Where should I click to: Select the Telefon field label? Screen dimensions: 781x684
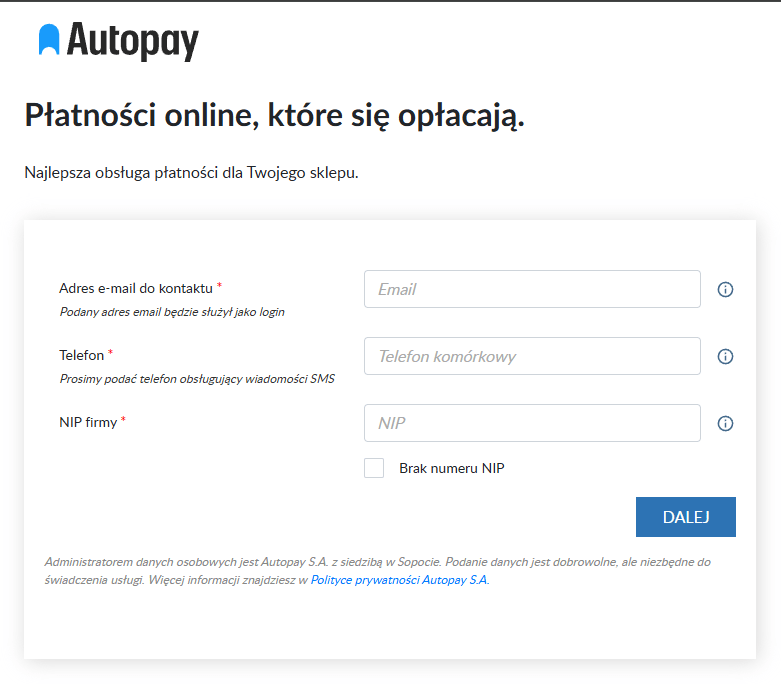pos(81,355)
